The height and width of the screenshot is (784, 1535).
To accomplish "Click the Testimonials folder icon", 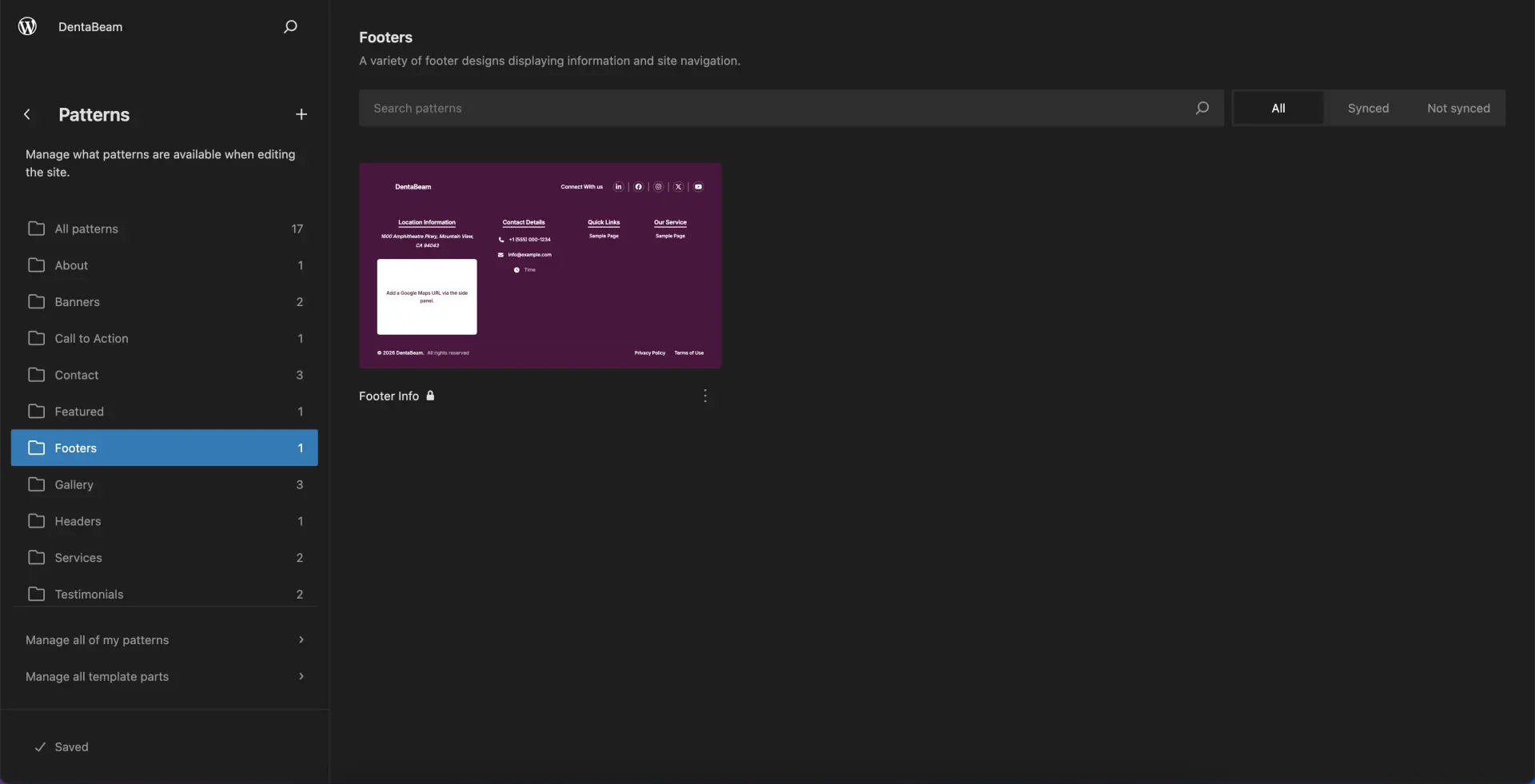I will pos(36,594).
